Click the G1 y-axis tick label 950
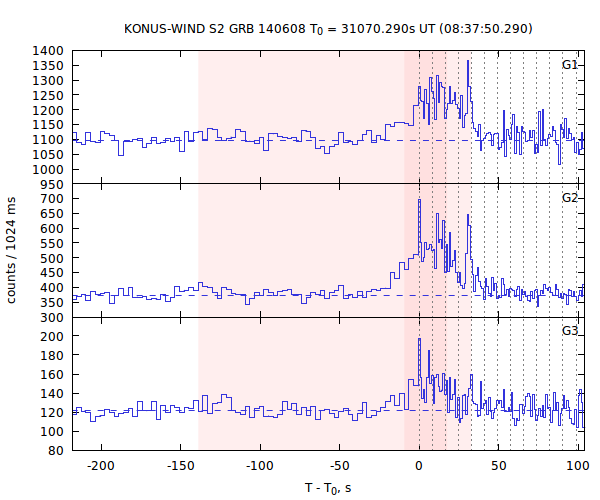Screen dimensions: 600x500 pos(52,185)
